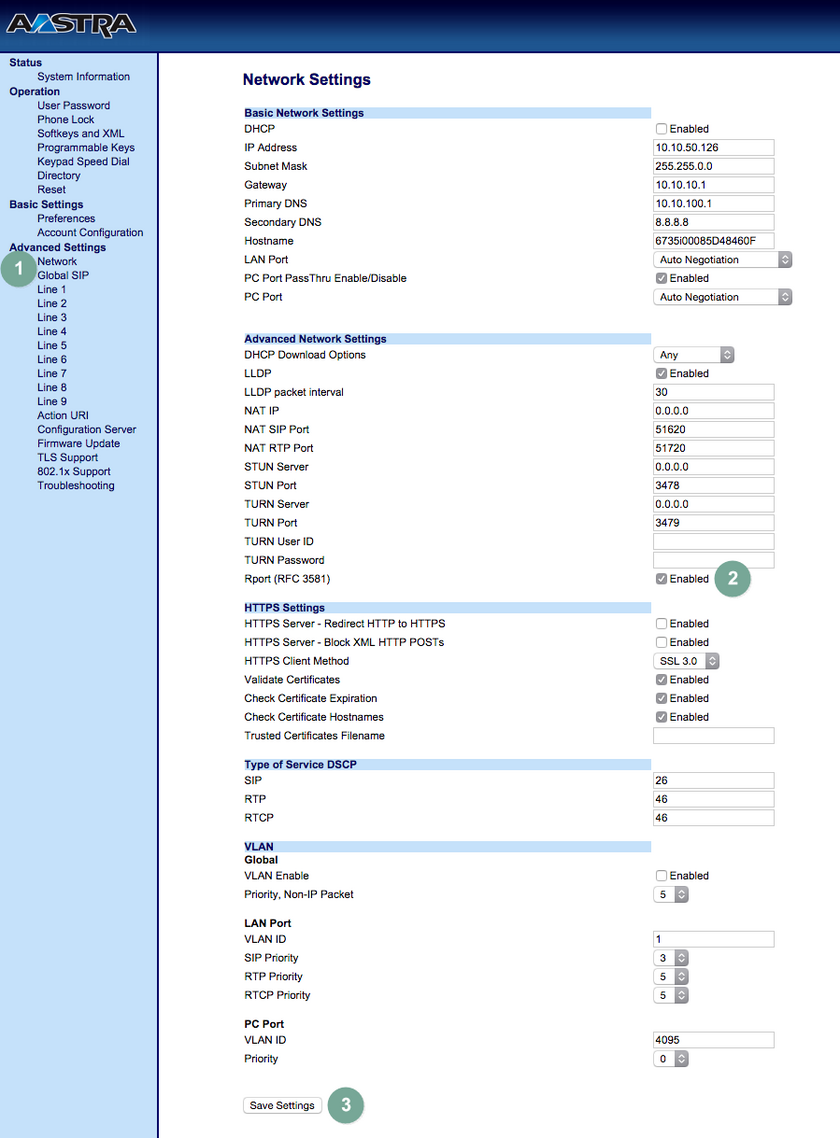Disable PC Port PassThru
The width and height of the screenshot is (840, 1138).
(x=661, y=278)
